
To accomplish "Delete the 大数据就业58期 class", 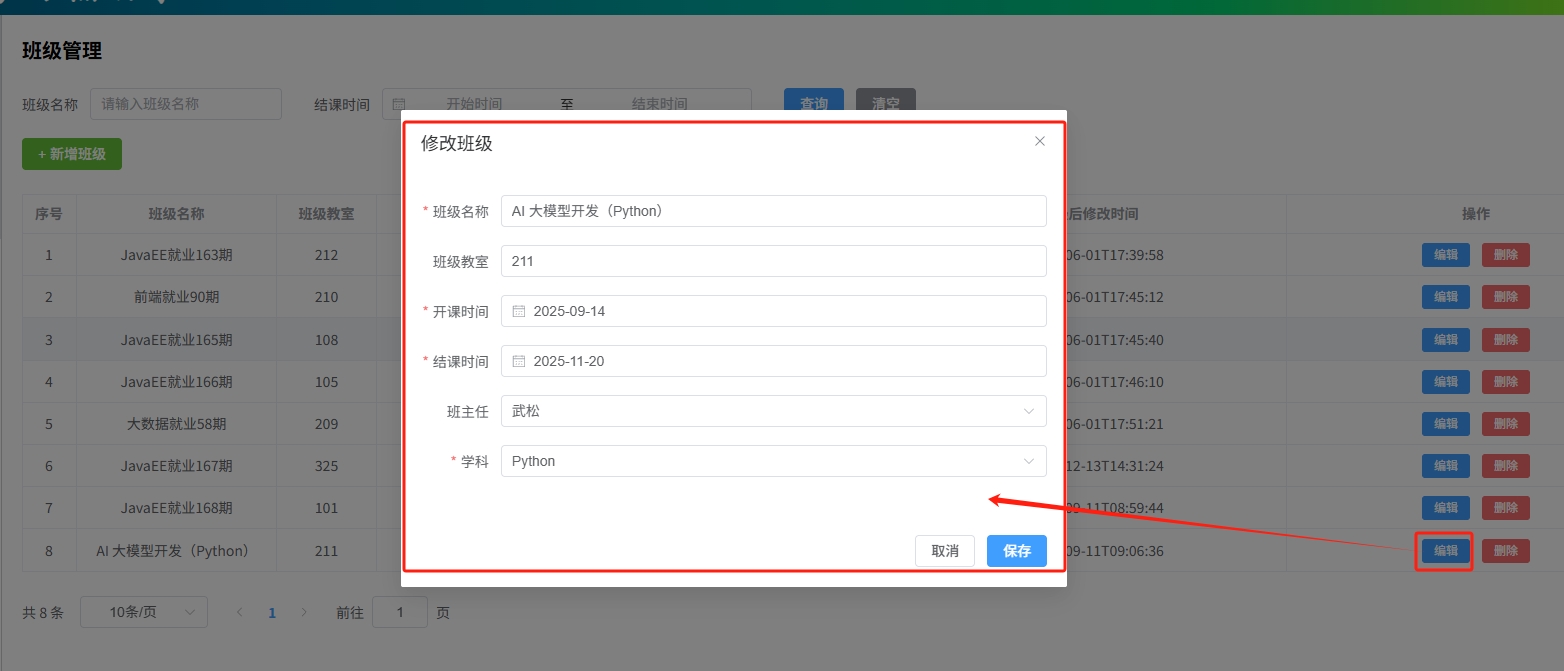I will [1506, 423].
